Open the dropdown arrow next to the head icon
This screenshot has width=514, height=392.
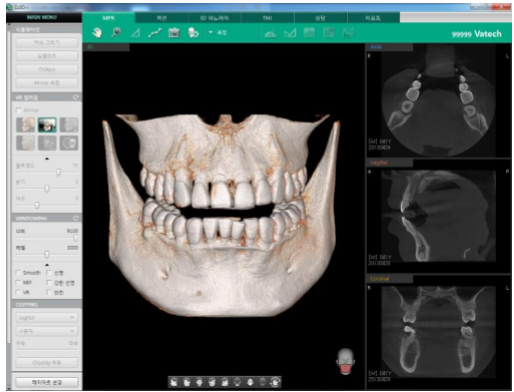tap(210, 32)
